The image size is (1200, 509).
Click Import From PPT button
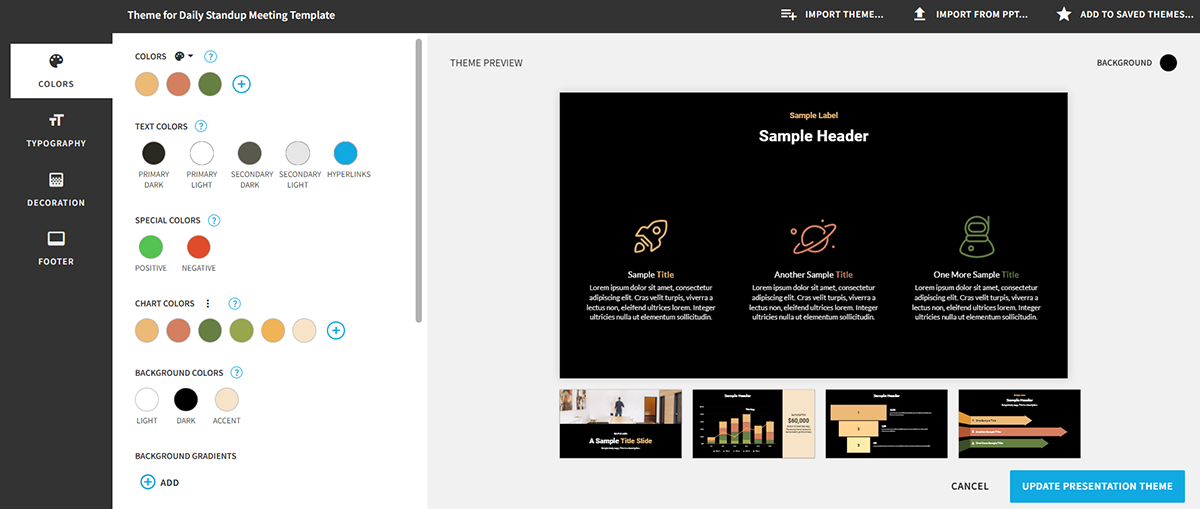click(971, 15)
